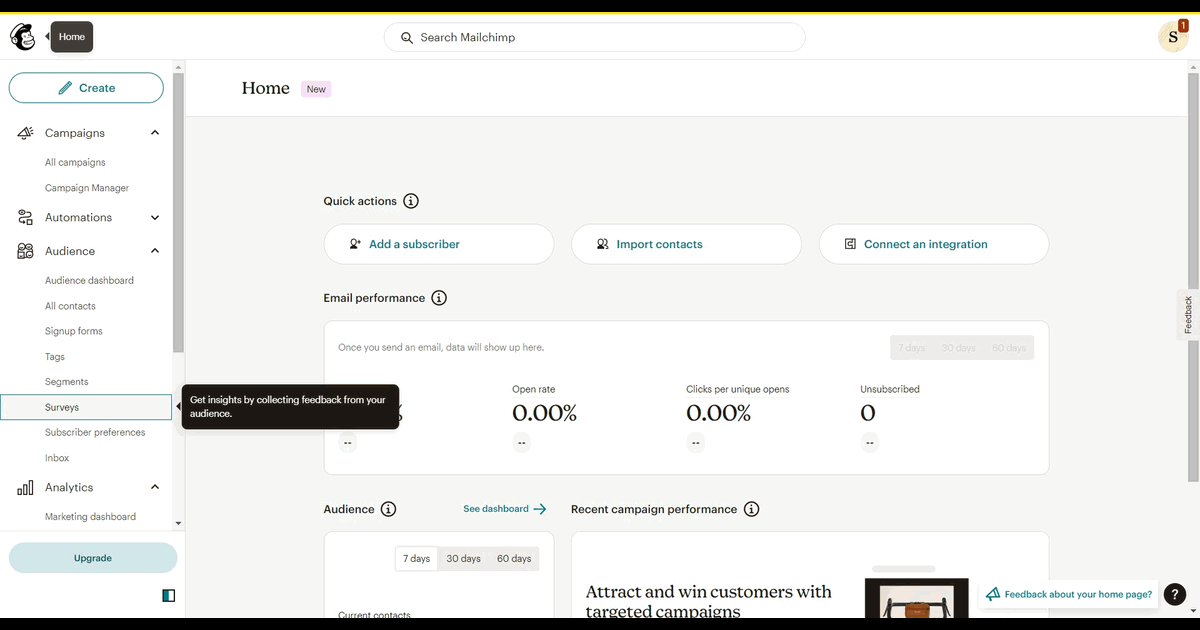Go to Audience dashboard

[89, 281]
